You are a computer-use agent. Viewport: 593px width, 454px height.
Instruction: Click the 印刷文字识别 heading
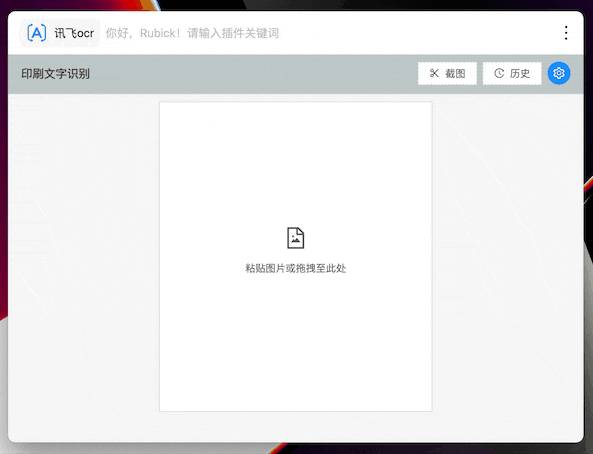pyautogui.click(x=55, y=73)
